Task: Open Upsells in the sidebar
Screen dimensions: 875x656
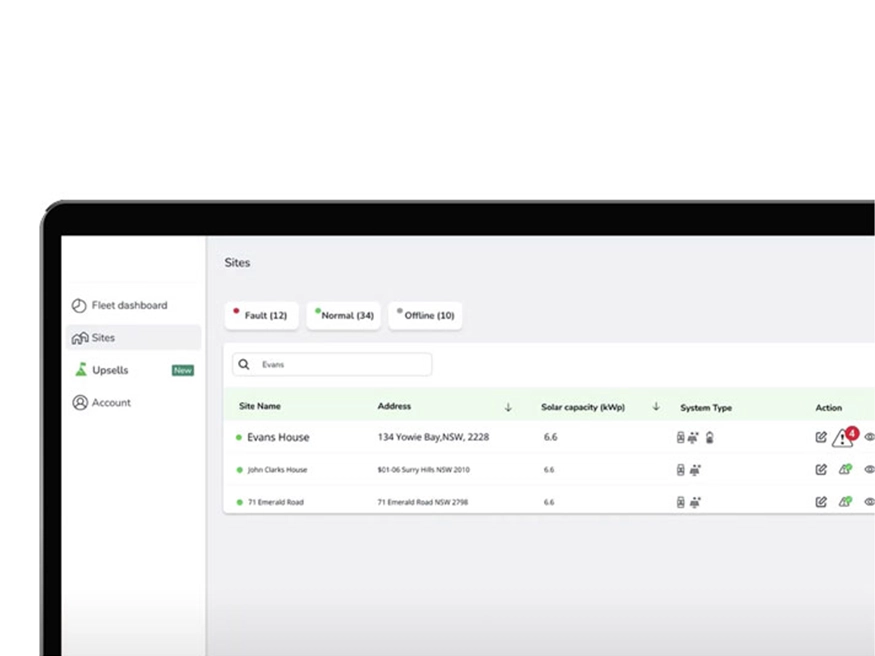Action: pos(110,370)
